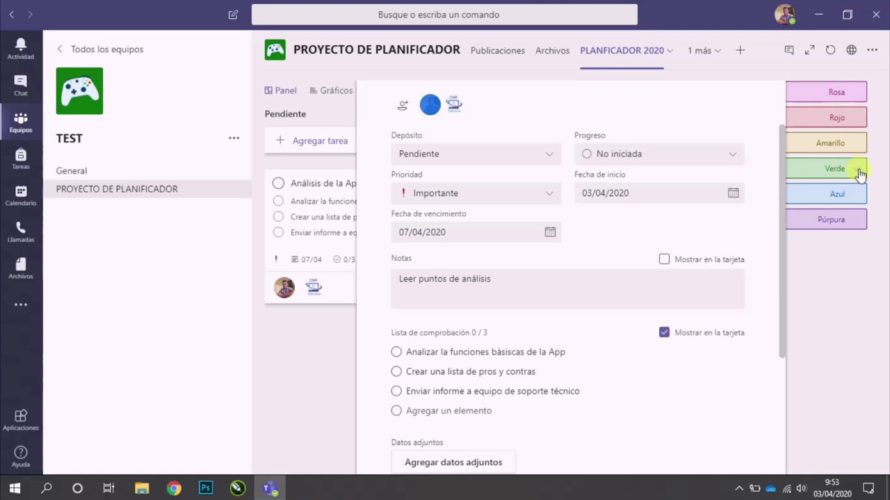Image resolution: width=890 pixels, height=500 pixels.
Task: Open Ayuda help icon
Action: coord(20,456)
